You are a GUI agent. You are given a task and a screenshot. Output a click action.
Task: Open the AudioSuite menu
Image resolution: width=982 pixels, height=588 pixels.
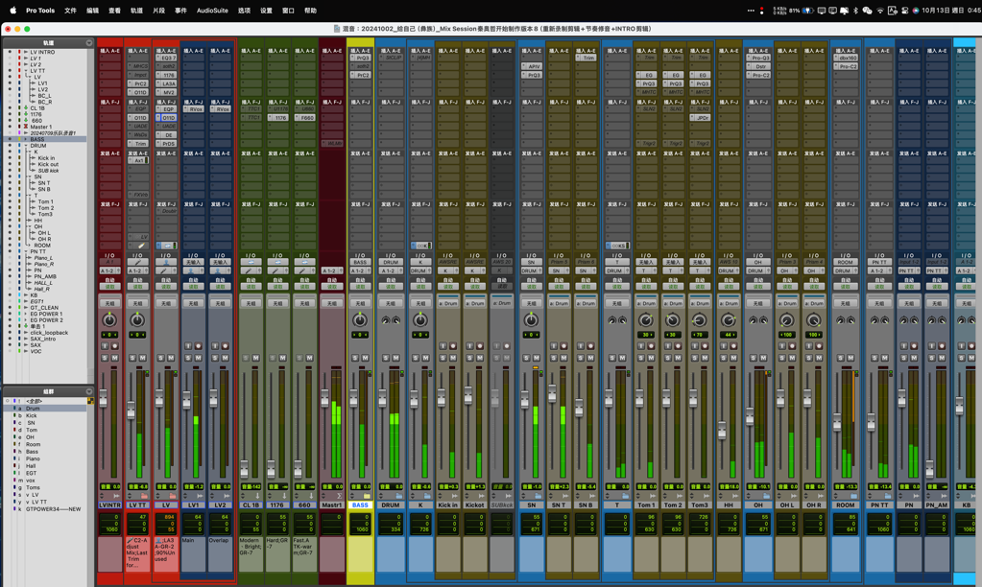point(212,10)
